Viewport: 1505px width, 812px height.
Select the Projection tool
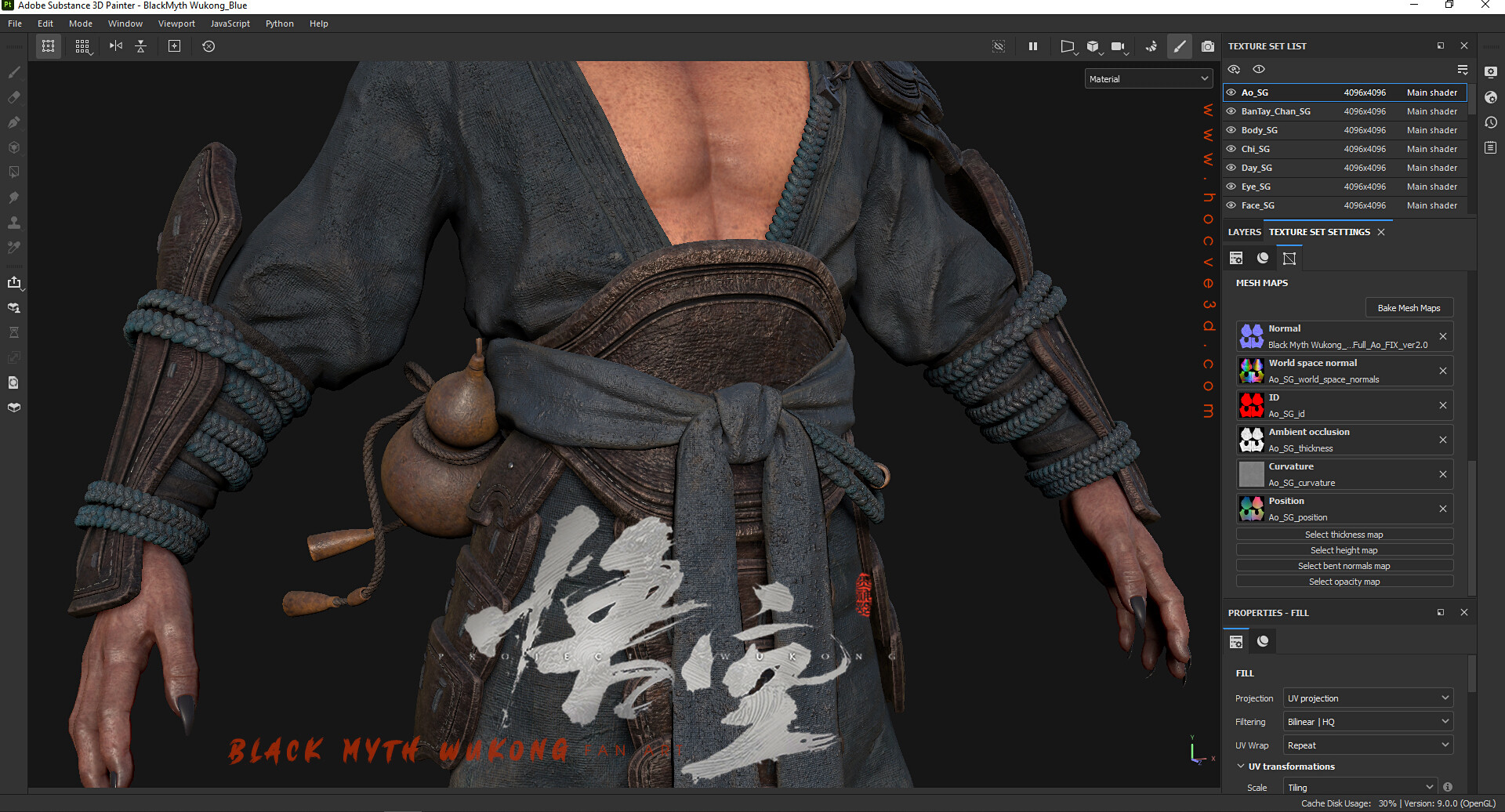[14, 122]
